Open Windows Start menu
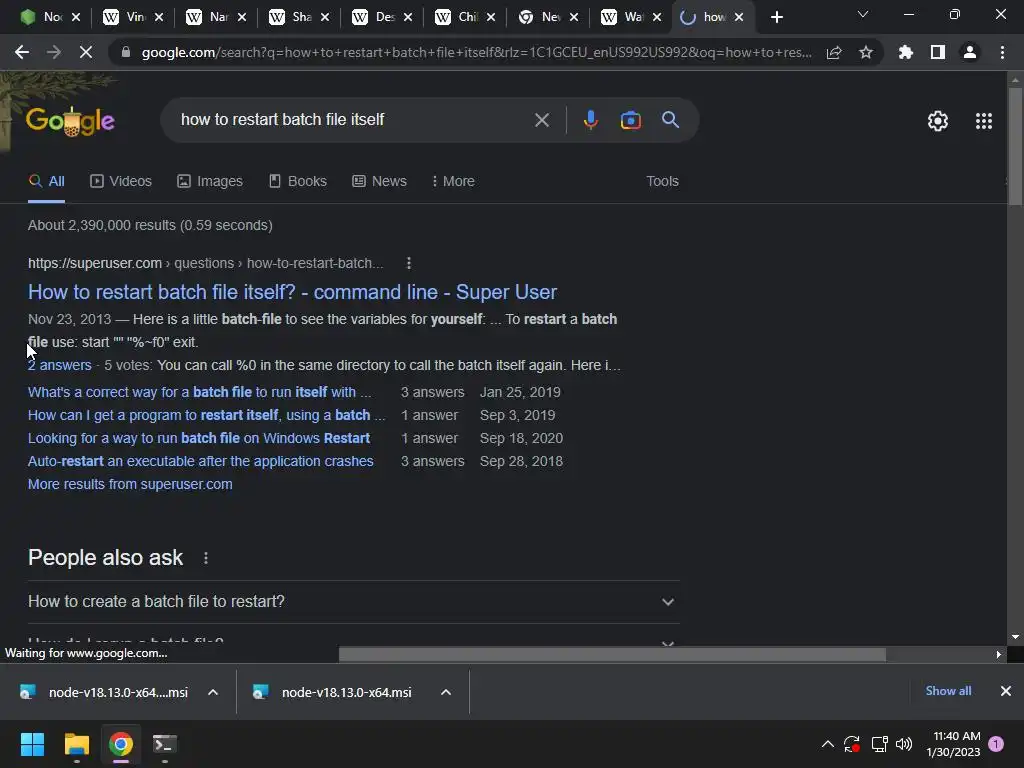 pyautogui.click(x=32, y=744)
